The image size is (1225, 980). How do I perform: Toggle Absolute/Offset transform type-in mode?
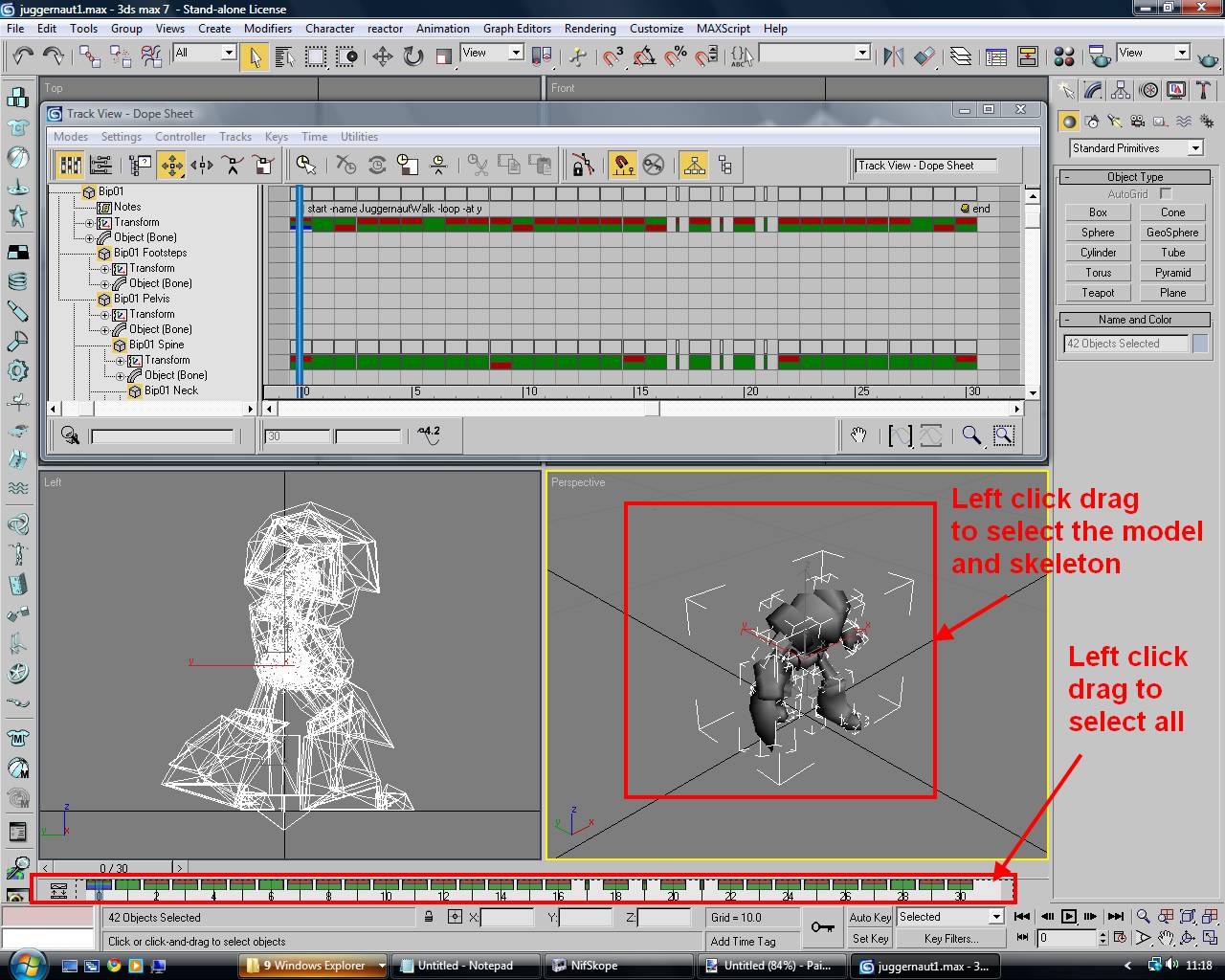tap(455, 917)
